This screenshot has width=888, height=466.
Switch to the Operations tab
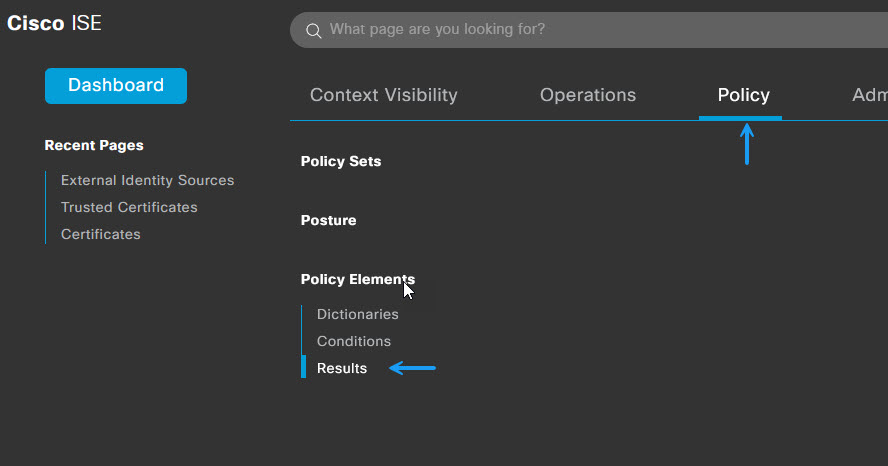[588, 95]
